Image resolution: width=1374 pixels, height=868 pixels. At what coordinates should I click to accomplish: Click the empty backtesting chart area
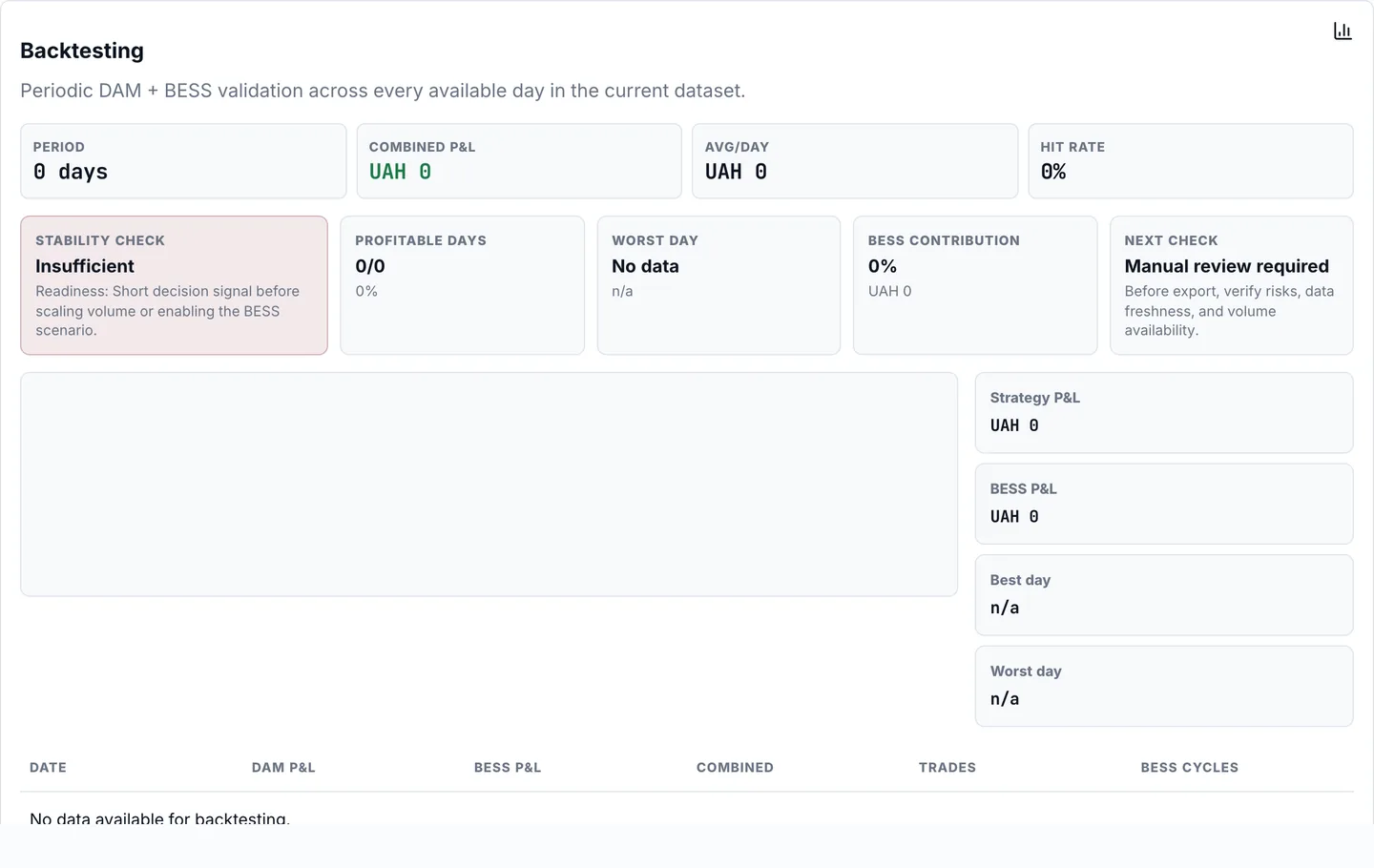point(489,485)
